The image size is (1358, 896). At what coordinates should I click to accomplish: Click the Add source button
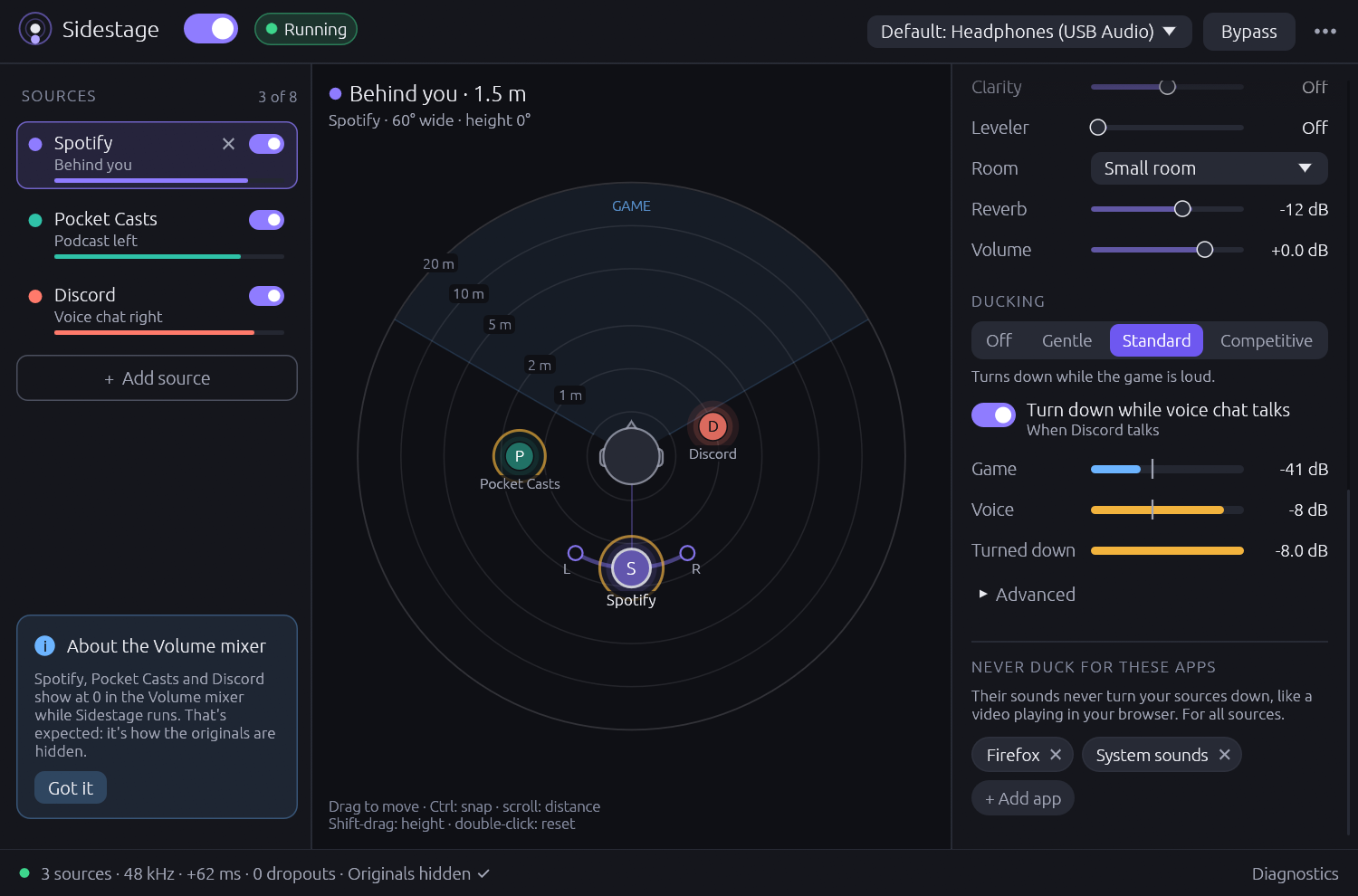(157, 378)
